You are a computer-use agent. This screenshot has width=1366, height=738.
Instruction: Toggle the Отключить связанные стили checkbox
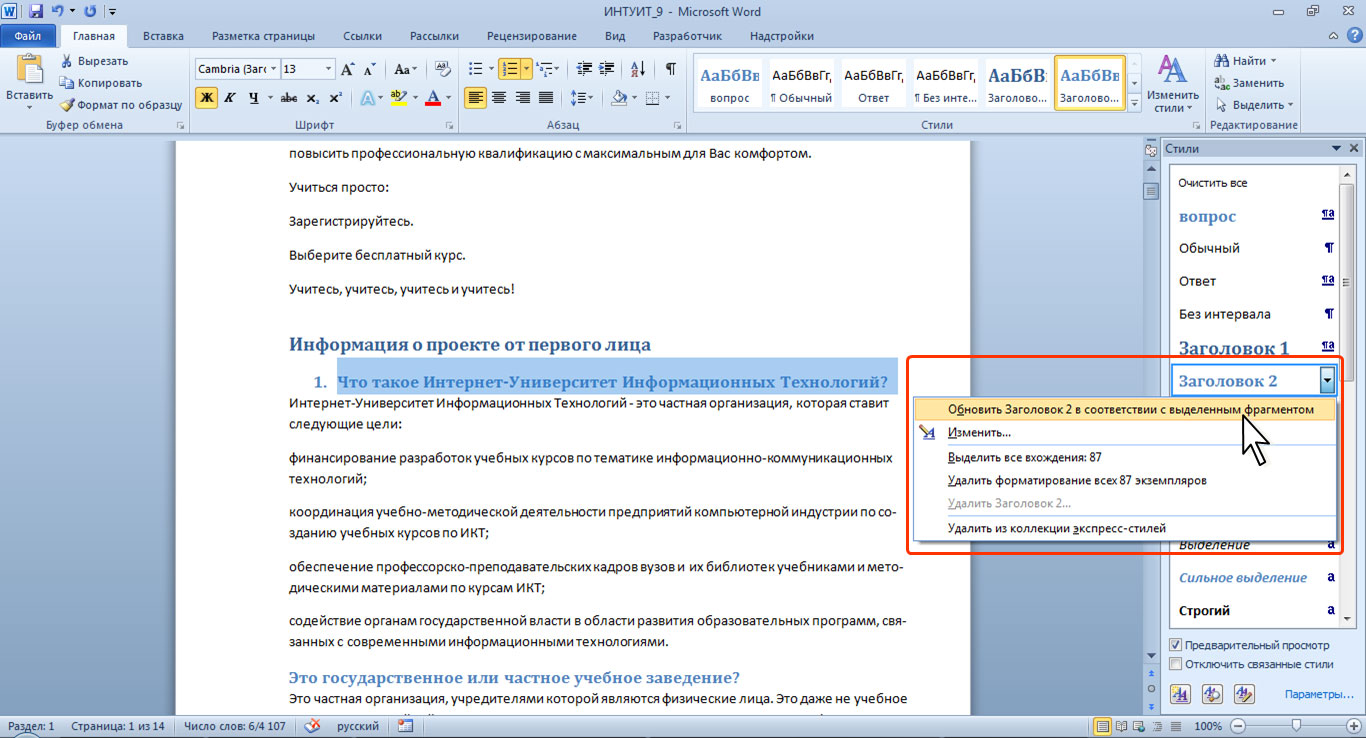pyautogui.click(x=1176, y=664)
